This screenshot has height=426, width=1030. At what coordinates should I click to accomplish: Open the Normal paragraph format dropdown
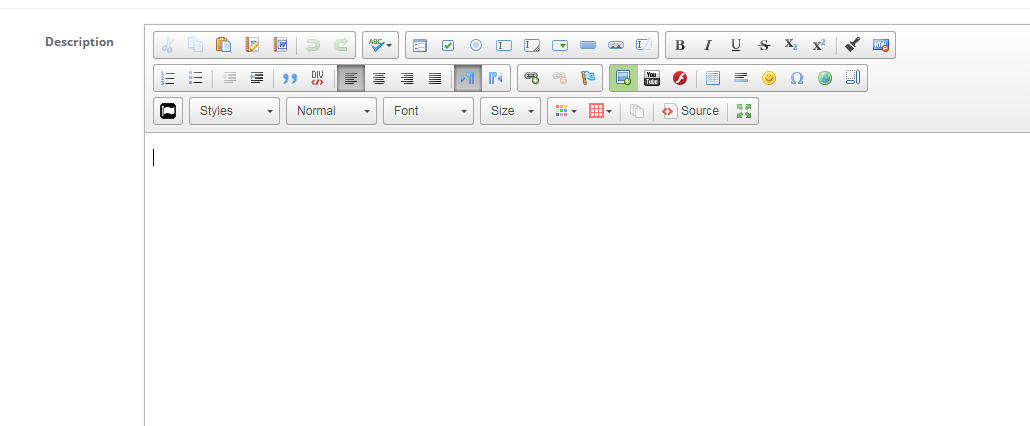(332, 111)
